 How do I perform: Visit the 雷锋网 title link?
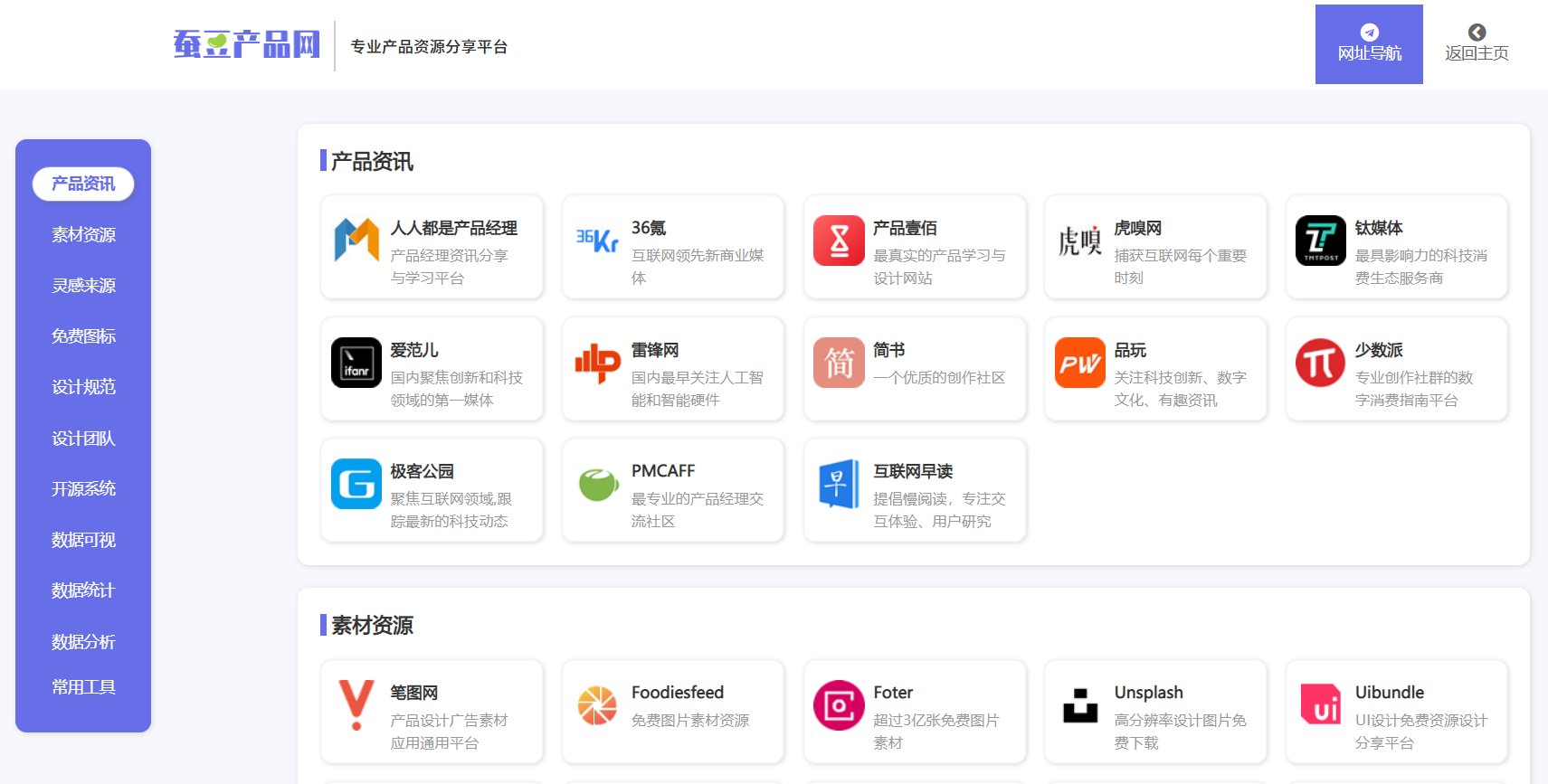click(x=655, y=350)
